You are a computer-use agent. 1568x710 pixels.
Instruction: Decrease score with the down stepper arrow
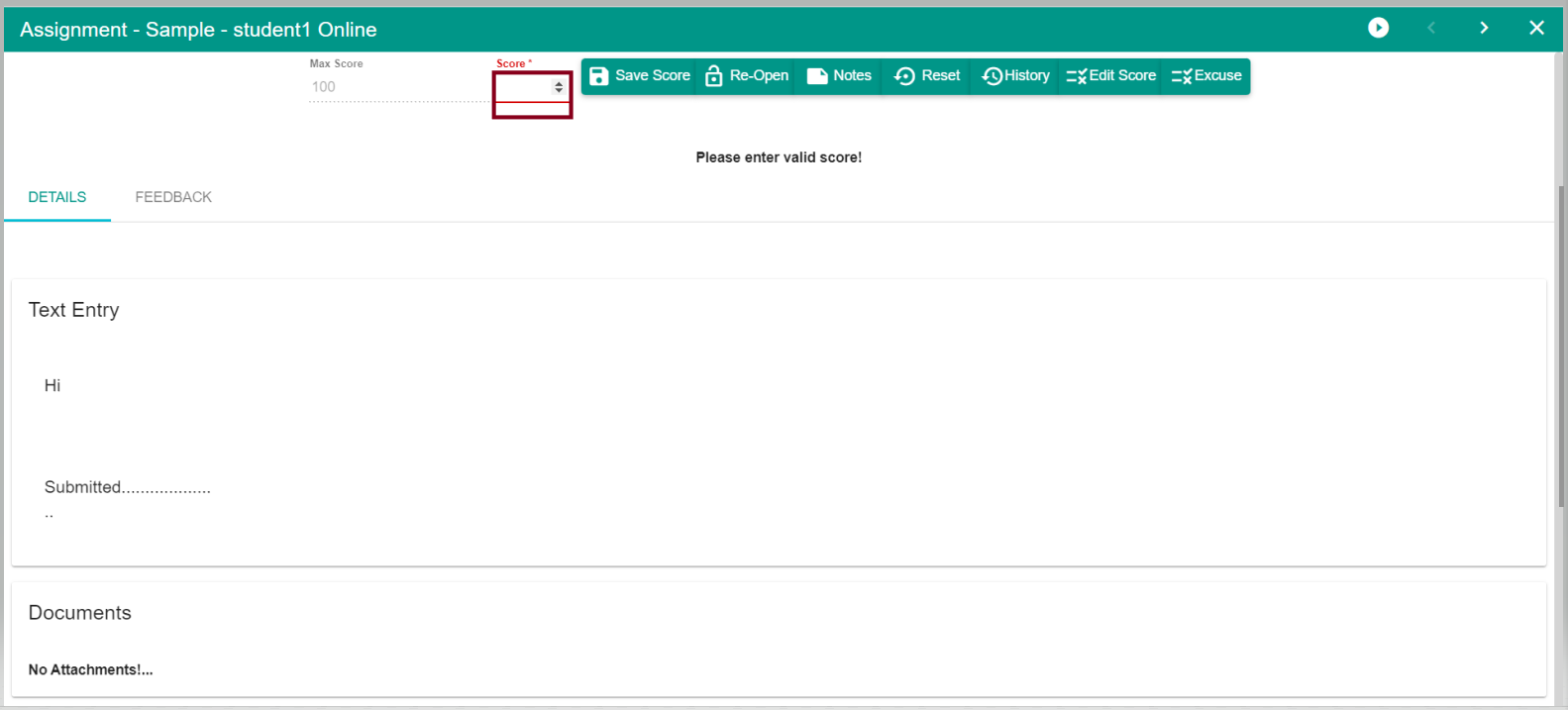click(559, 91)
